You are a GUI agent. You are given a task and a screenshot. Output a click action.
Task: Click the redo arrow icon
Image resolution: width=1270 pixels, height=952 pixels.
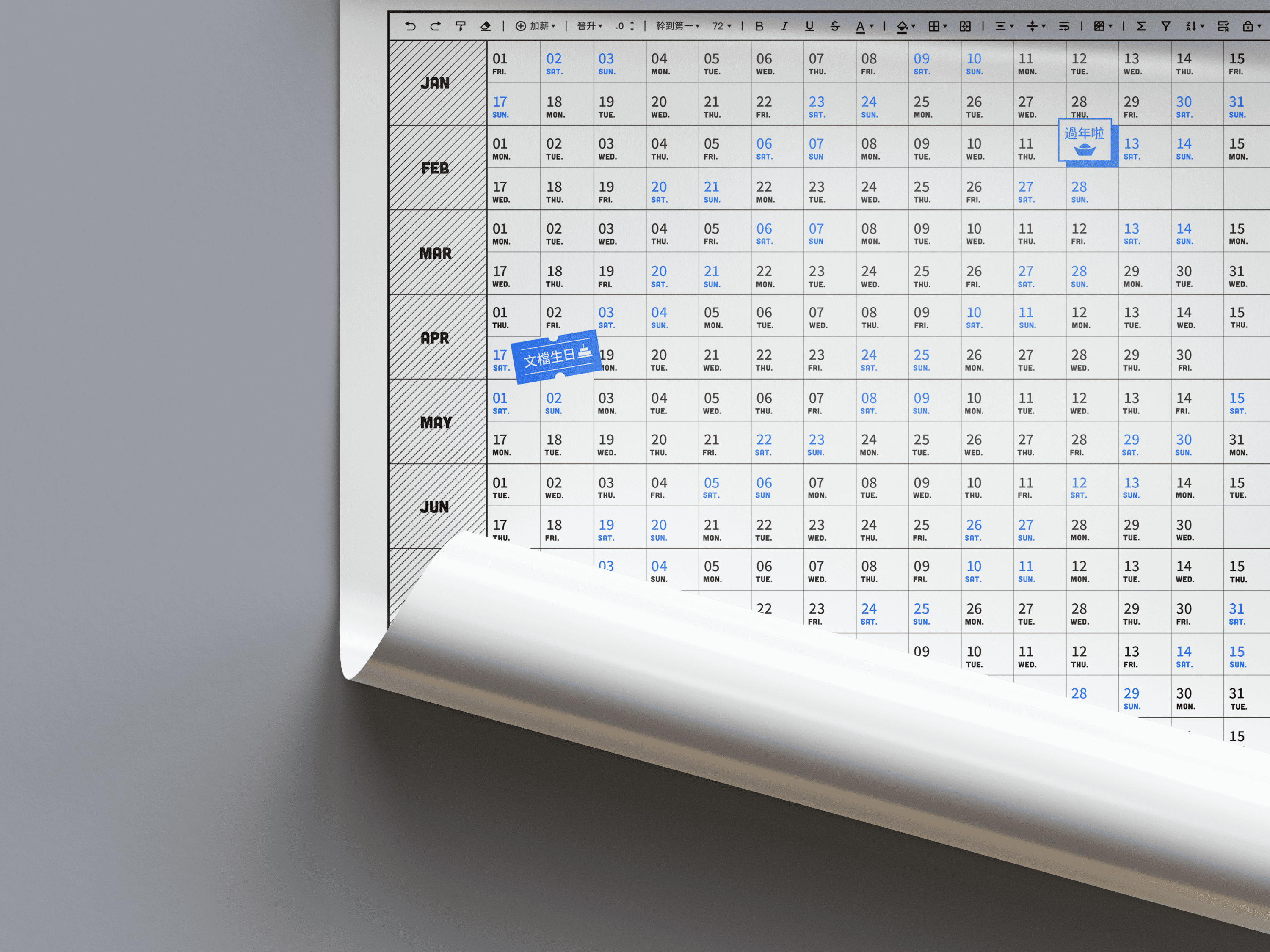(435, 26)
